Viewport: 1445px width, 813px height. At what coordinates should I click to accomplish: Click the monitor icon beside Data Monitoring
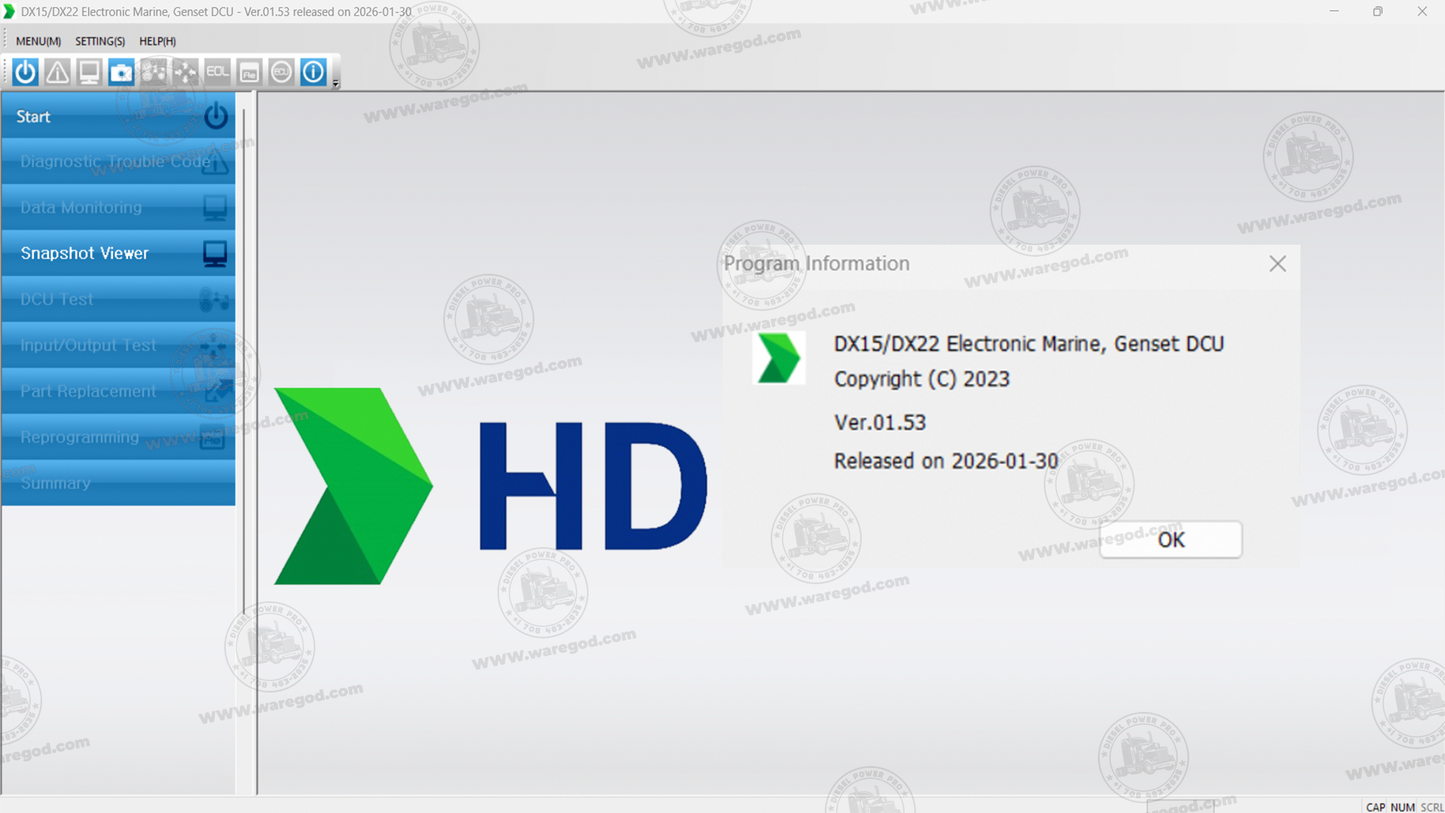[215, 208]
